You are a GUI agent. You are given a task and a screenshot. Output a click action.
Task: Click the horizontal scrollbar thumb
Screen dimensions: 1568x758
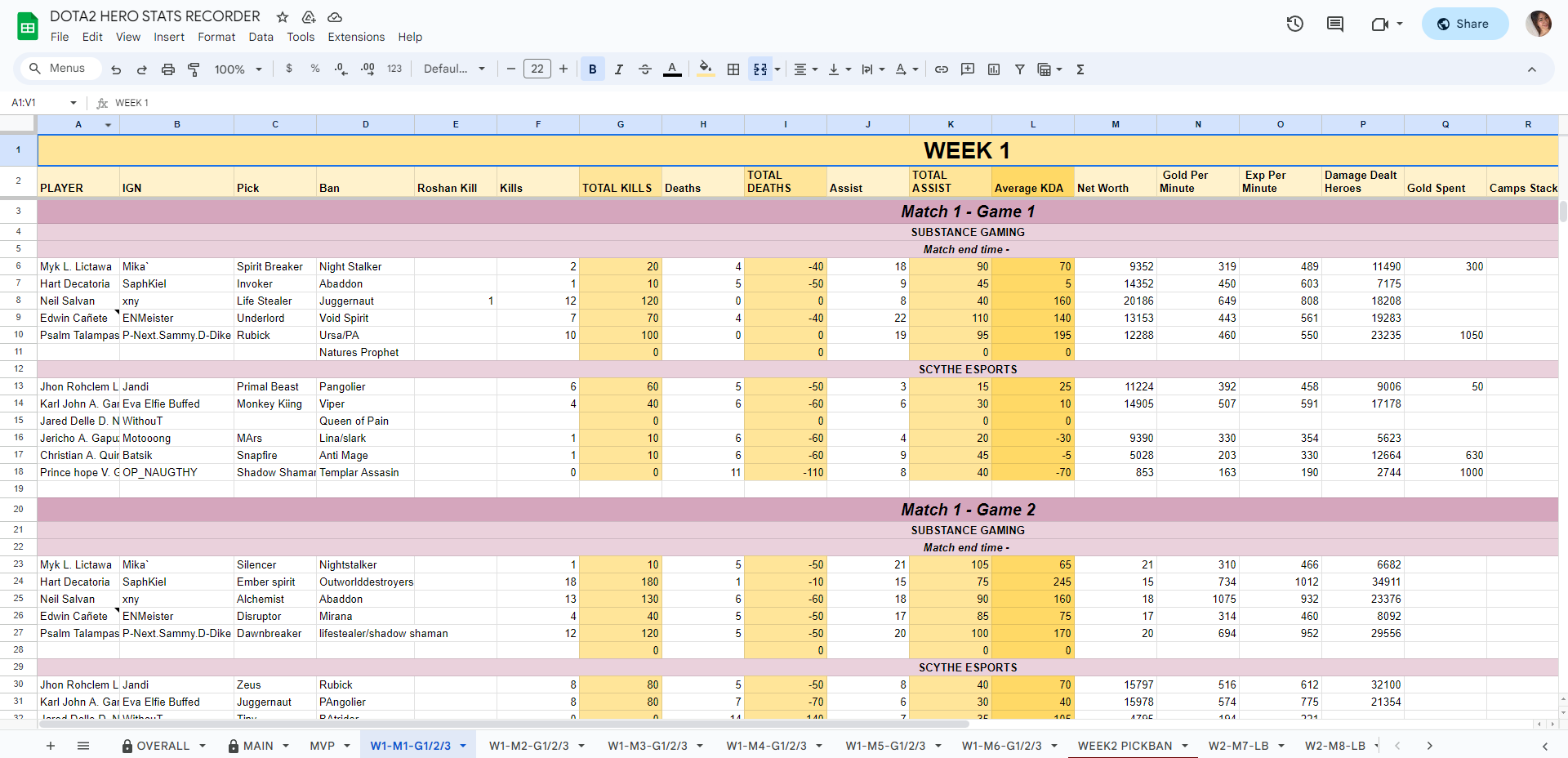pyautogui.click(x=503, y=725)
